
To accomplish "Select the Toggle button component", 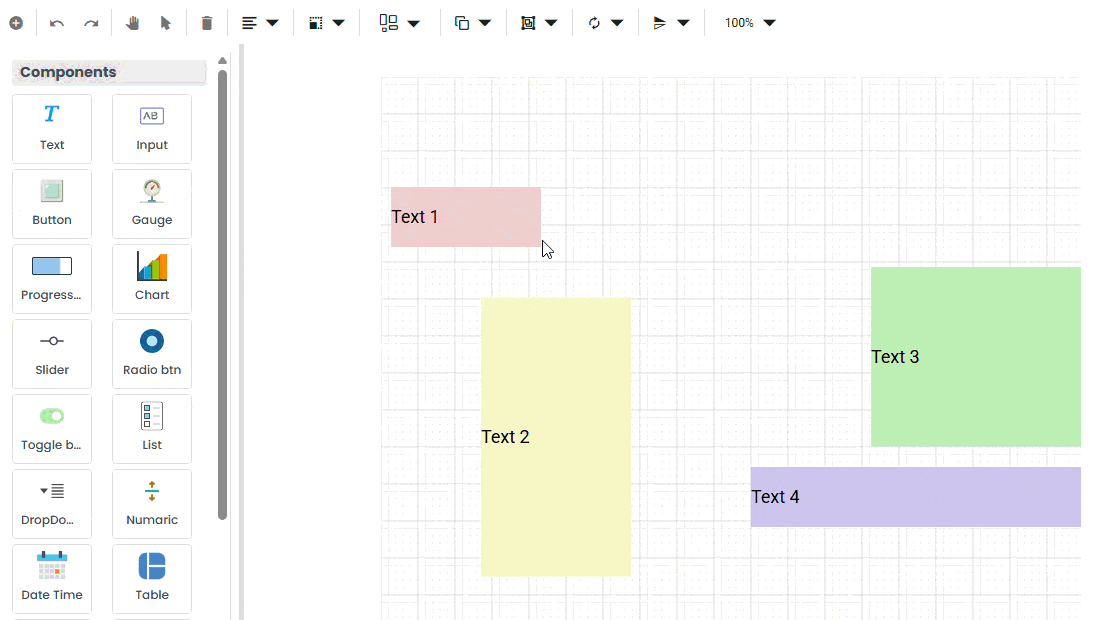I will [52, 429].
